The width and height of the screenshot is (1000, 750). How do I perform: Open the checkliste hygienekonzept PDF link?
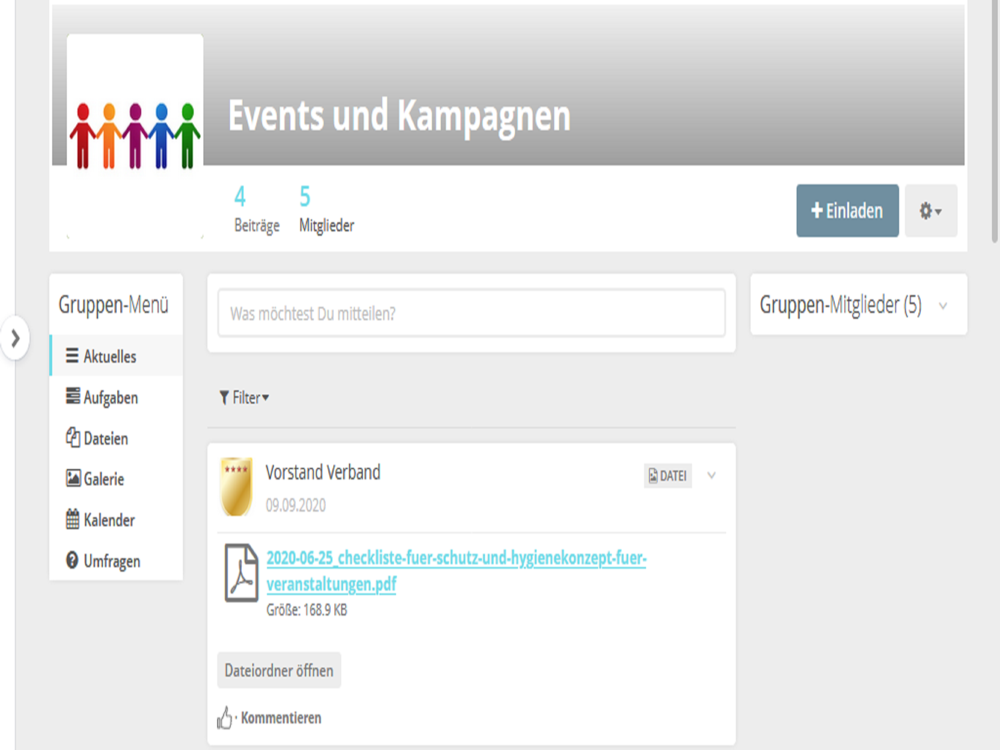click(456, 571)
